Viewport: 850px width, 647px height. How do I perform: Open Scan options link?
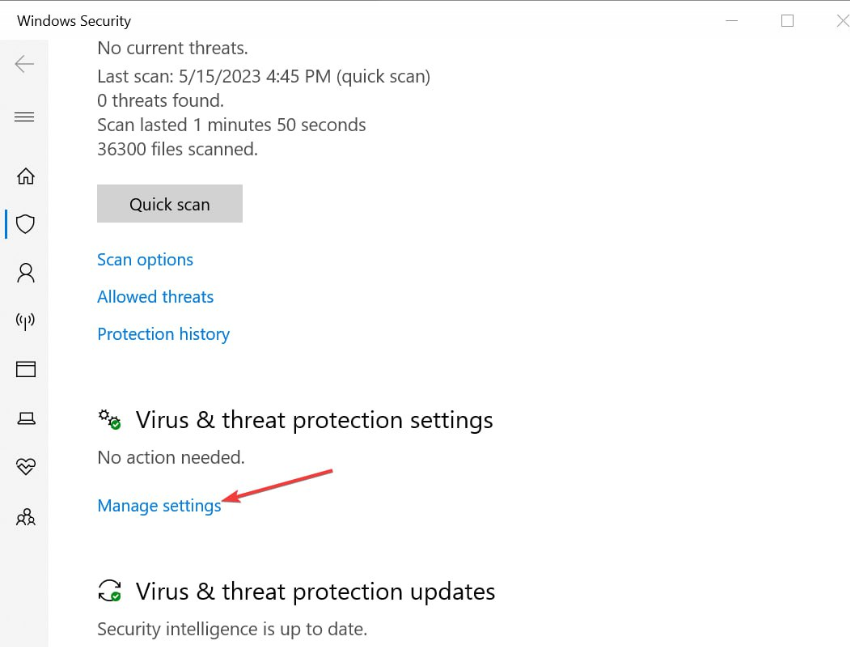point(145,260)
